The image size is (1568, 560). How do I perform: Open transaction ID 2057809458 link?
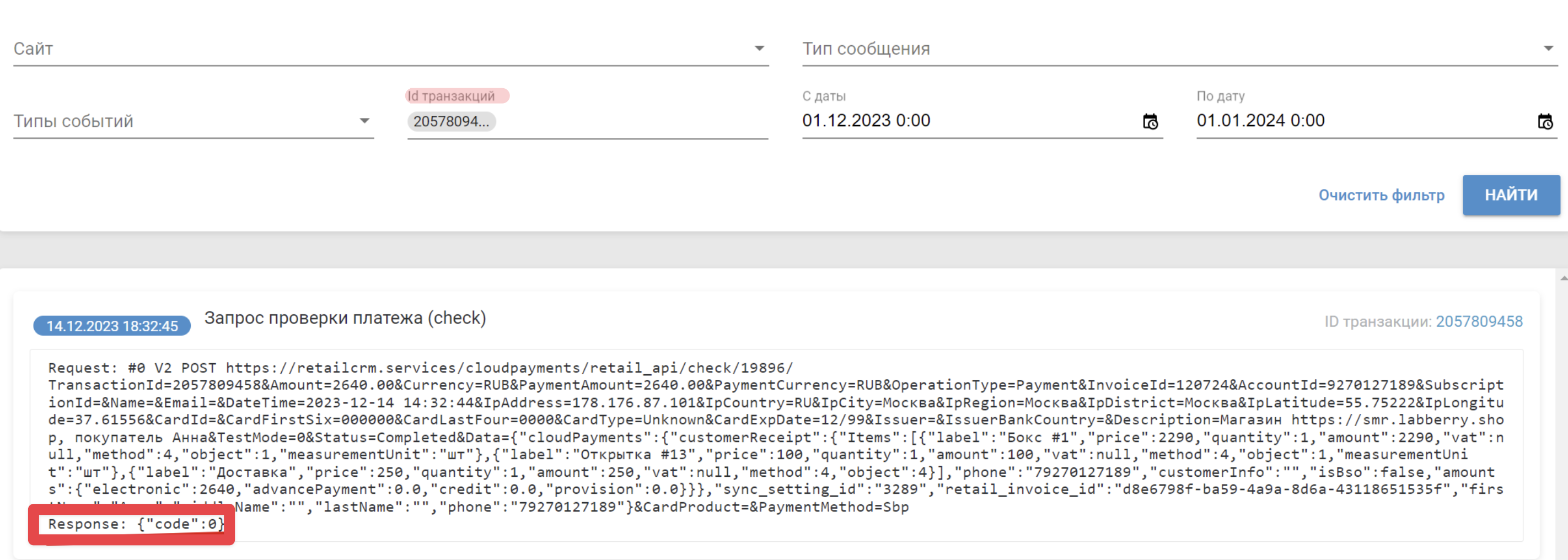click(x=1479, y=321)
